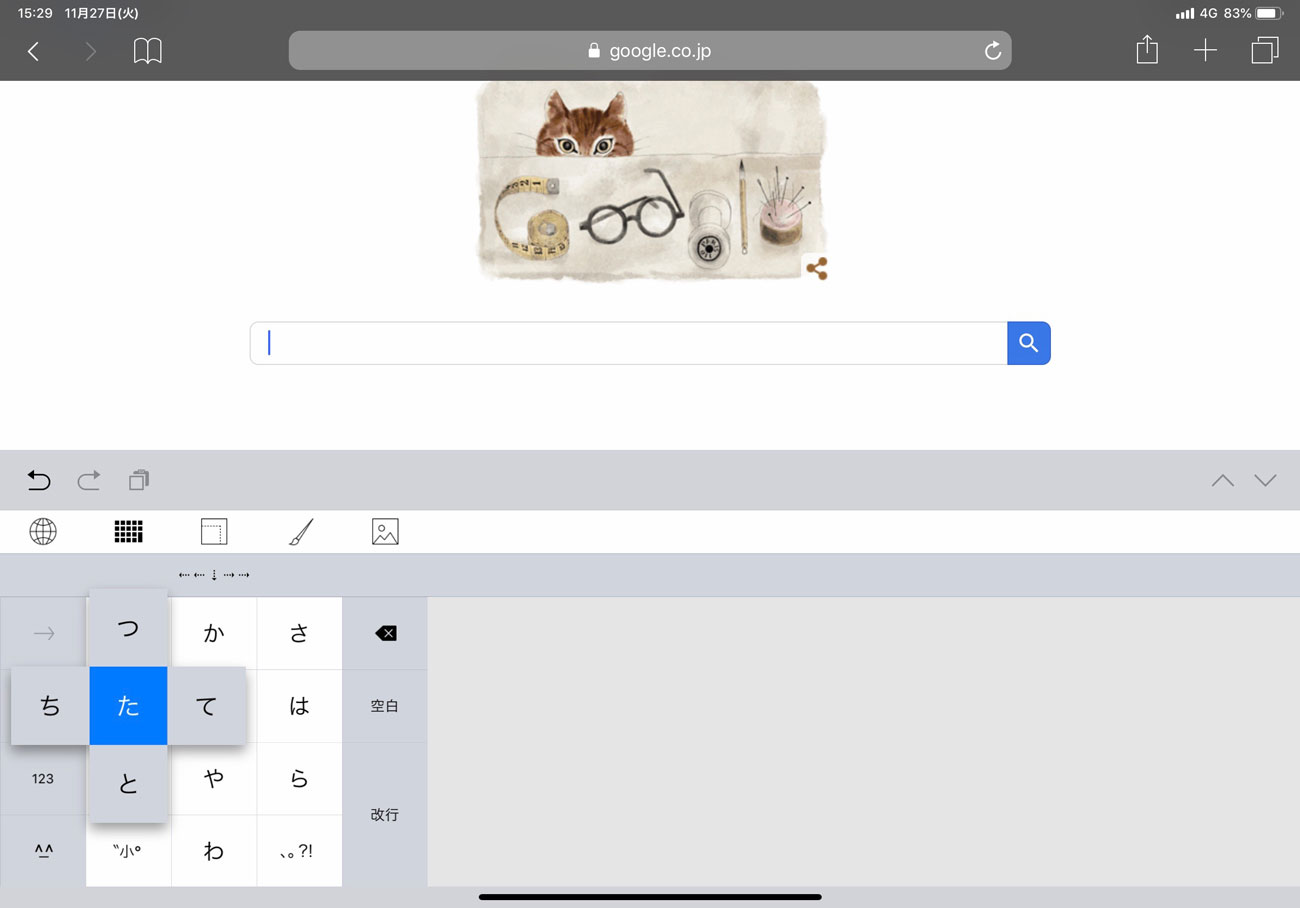
Task: Tap the punctuation 、。?! key
Action: pos(299,851)
